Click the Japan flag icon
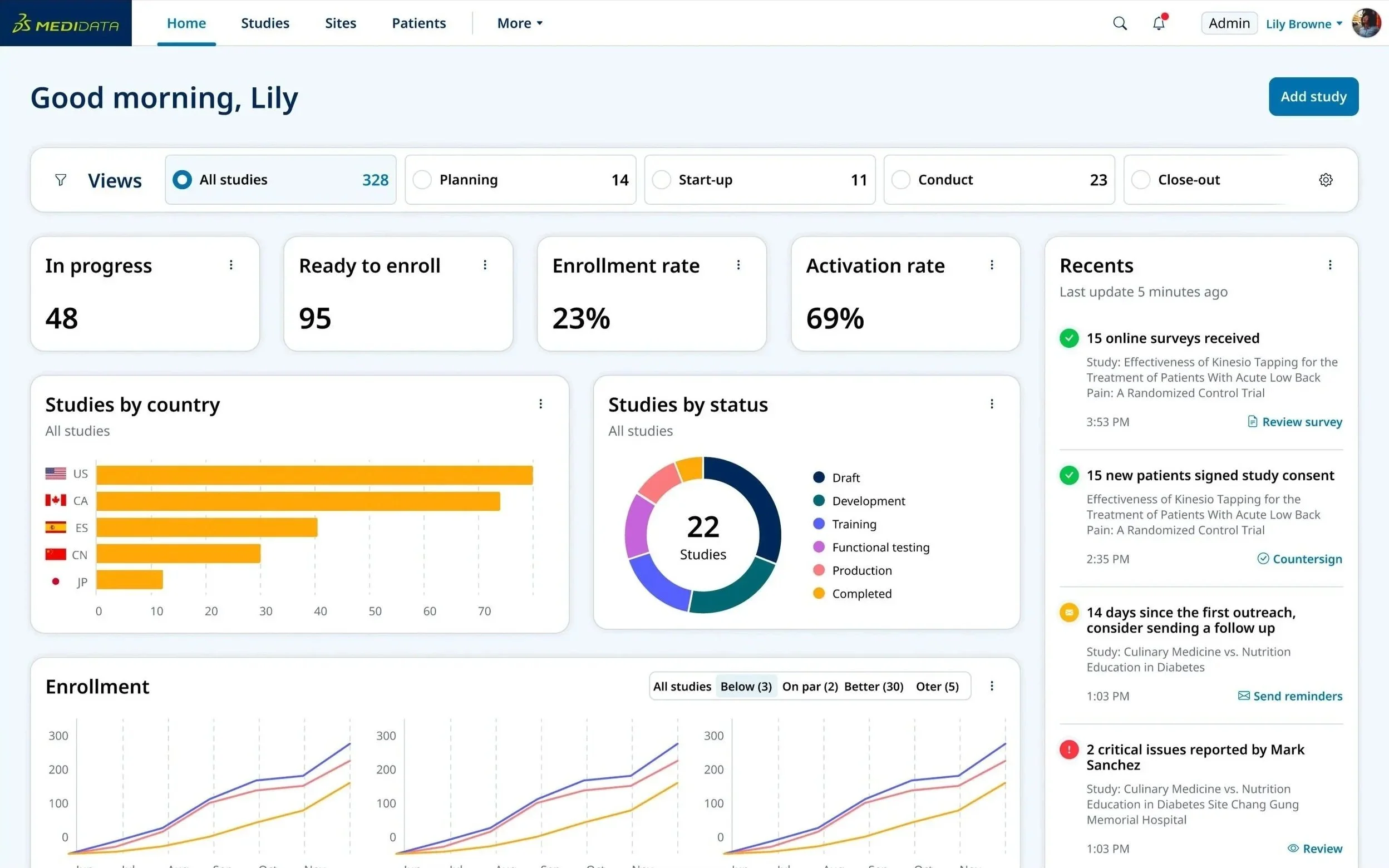 (x=56, y=581)
